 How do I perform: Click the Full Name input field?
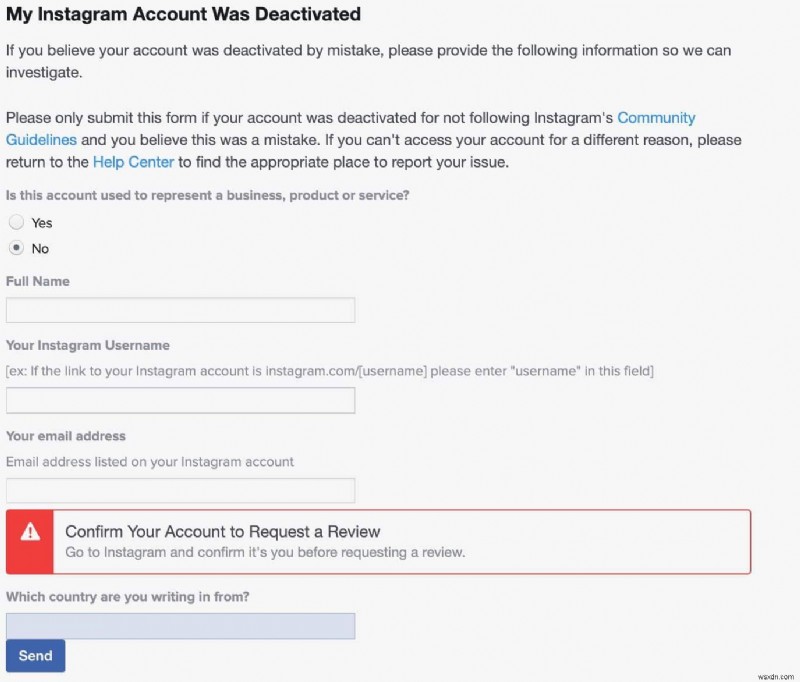click(x=180, y=310)
